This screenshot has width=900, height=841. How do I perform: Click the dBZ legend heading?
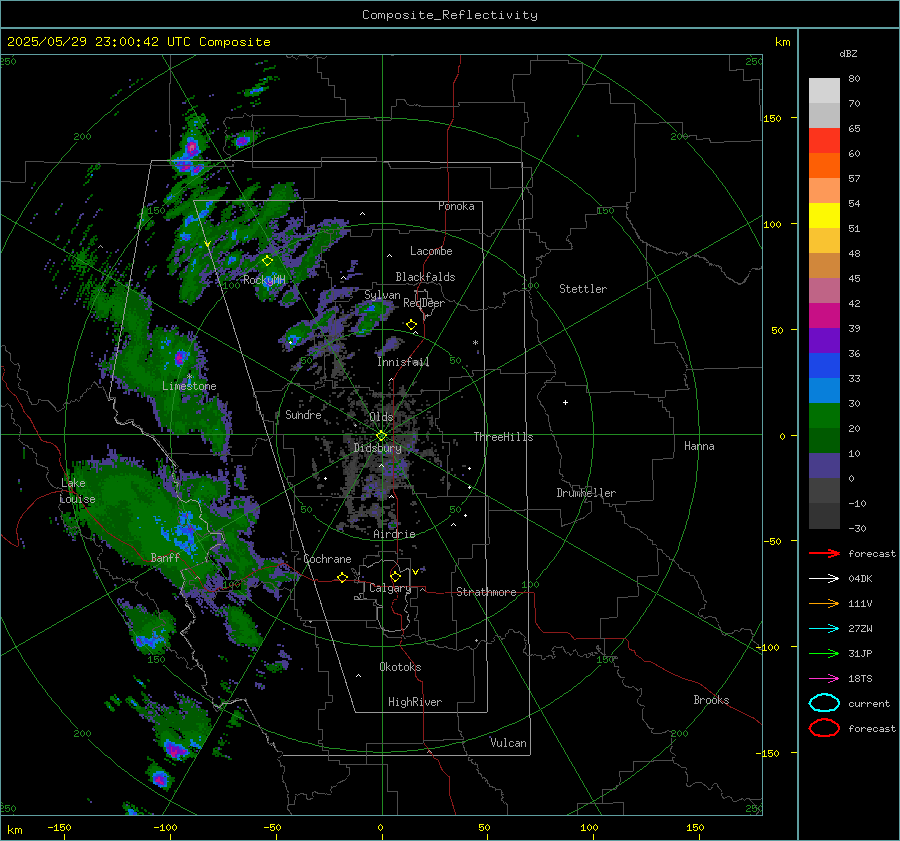coord(848,53)
